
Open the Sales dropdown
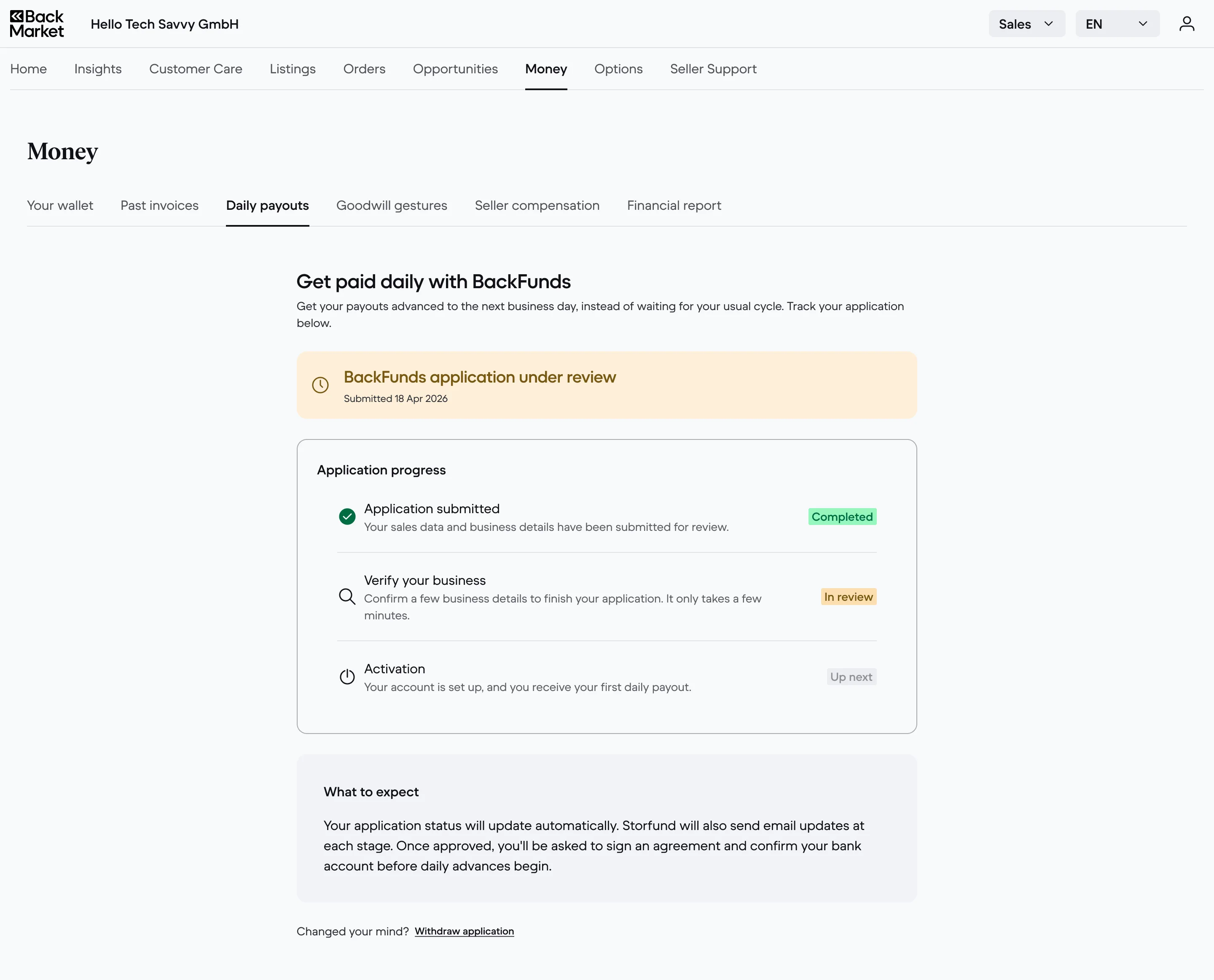(1026, 24)
